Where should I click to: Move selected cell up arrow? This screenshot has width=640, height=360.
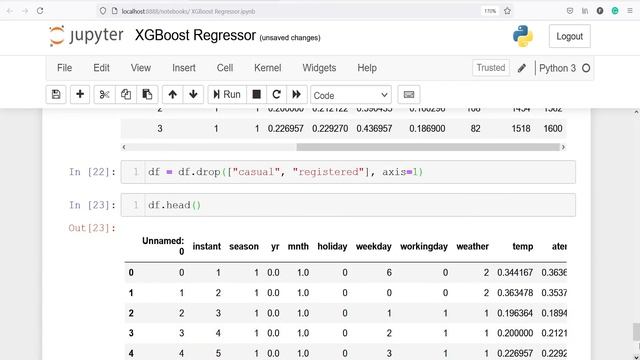(x=173, y=95)
